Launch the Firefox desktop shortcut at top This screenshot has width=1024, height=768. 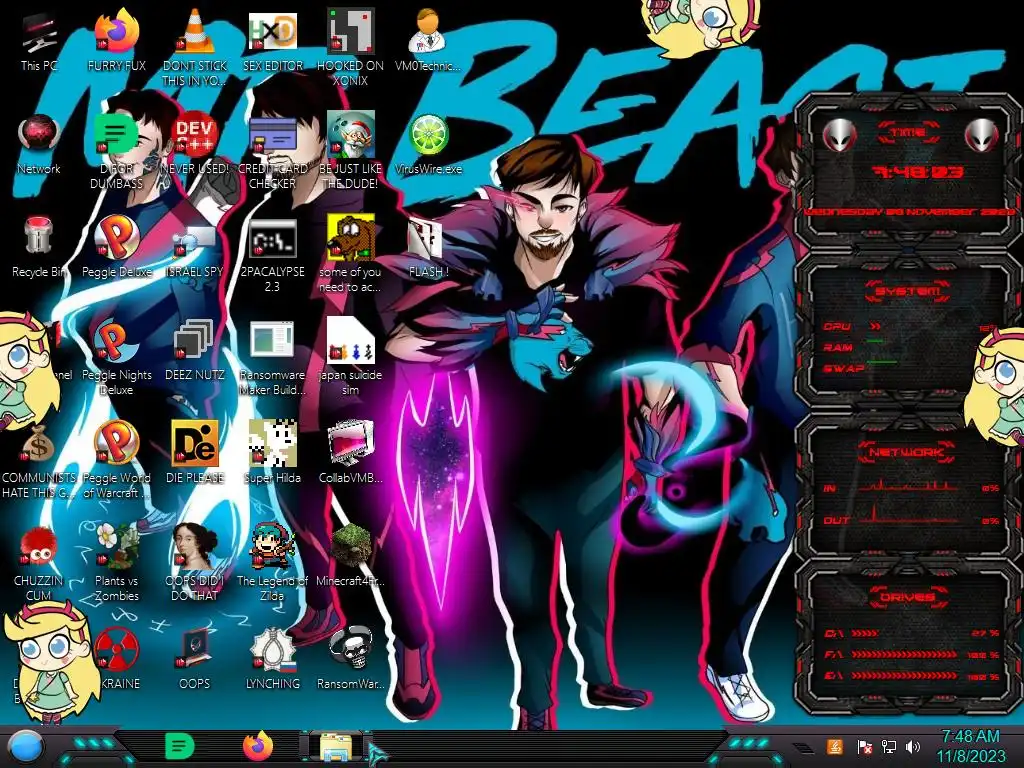tap(117, 40)
